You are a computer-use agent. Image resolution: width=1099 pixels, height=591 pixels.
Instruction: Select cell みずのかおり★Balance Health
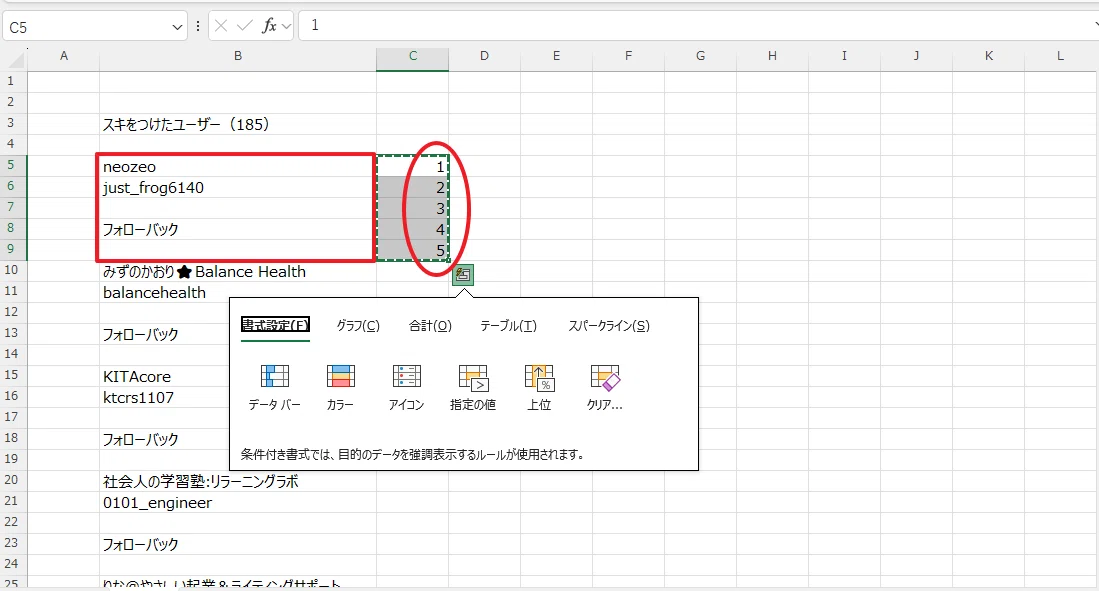(238, 271)
